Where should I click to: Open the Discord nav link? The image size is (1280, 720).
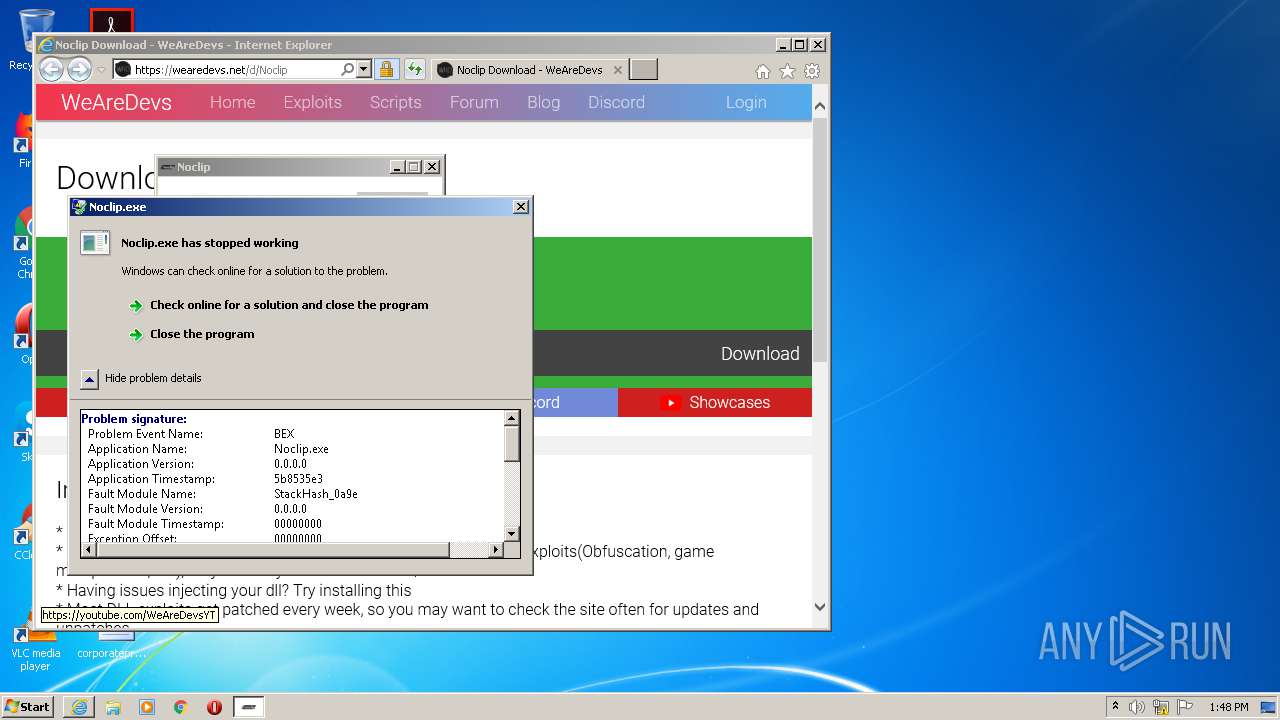coord(616,102)
